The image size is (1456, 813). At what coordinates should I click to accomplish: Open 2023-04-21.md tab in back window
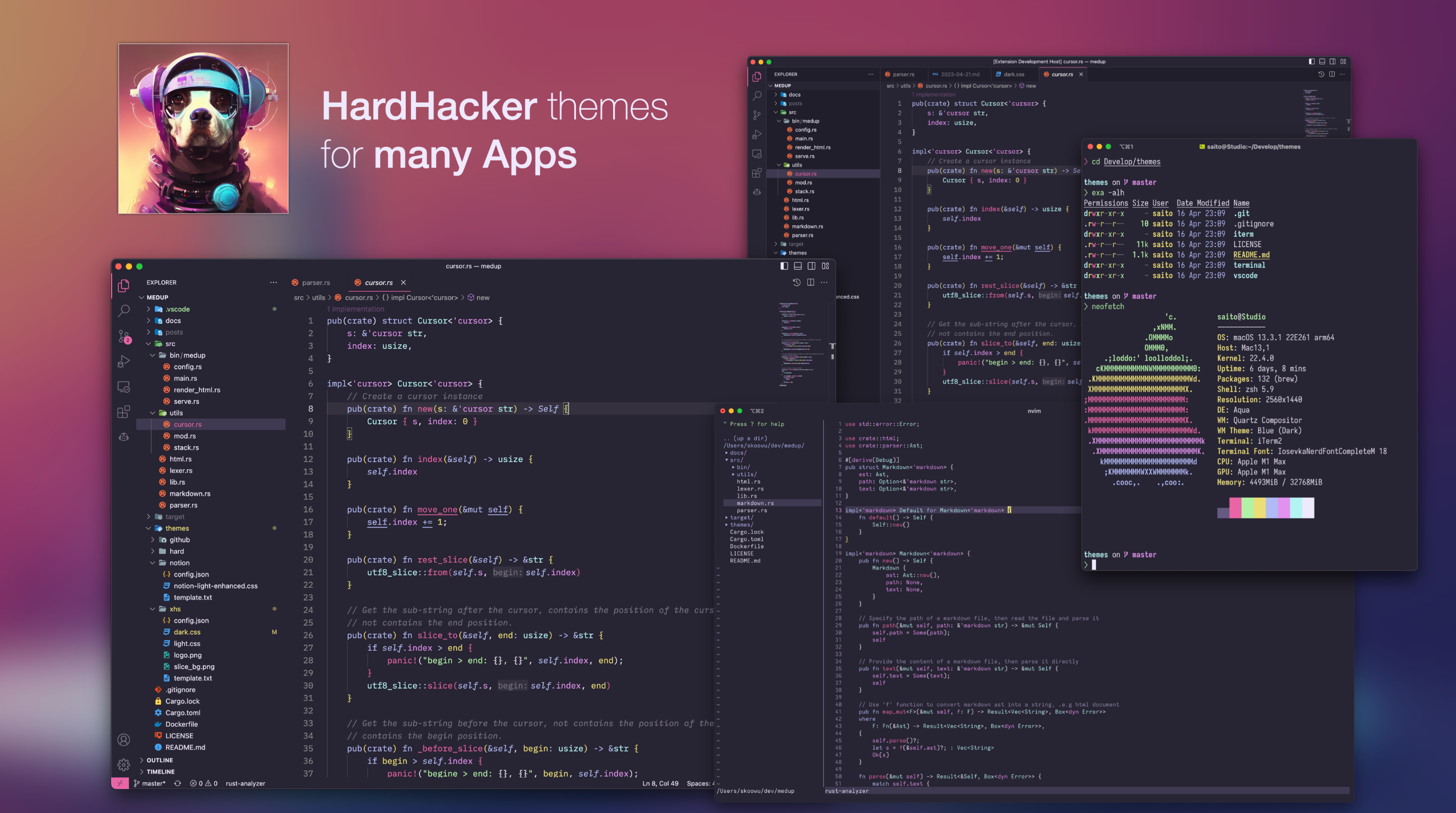click(x=955, y=74)
